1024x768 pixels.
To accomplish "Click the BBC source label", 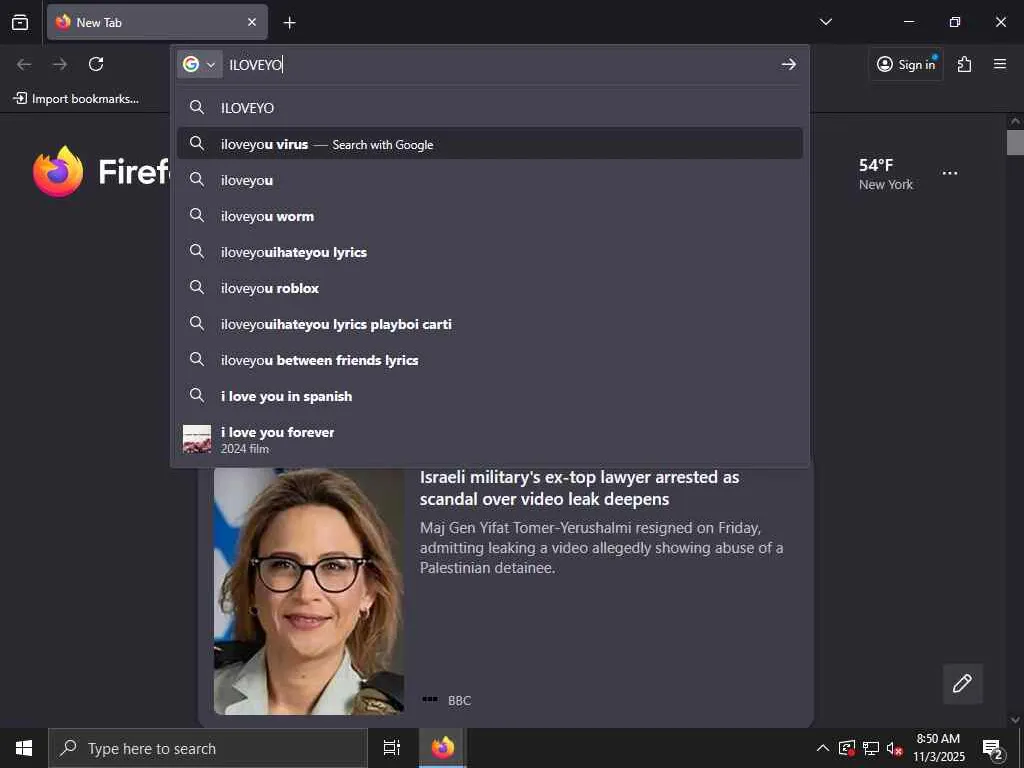I will click(459, 700).
